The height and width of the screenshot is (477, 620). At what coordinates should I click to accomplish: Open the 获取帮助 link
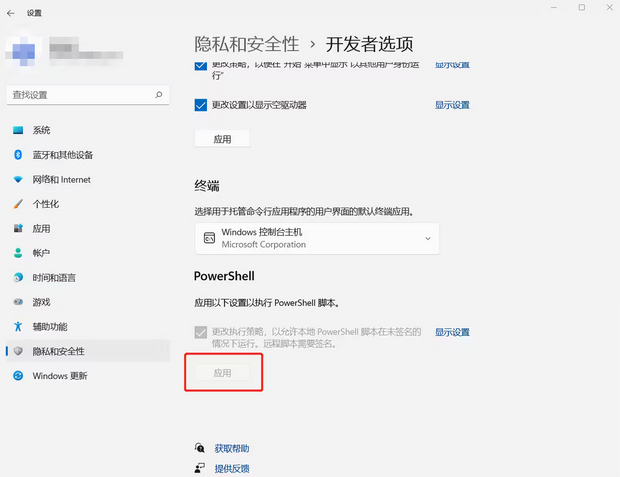click(232, 449)
